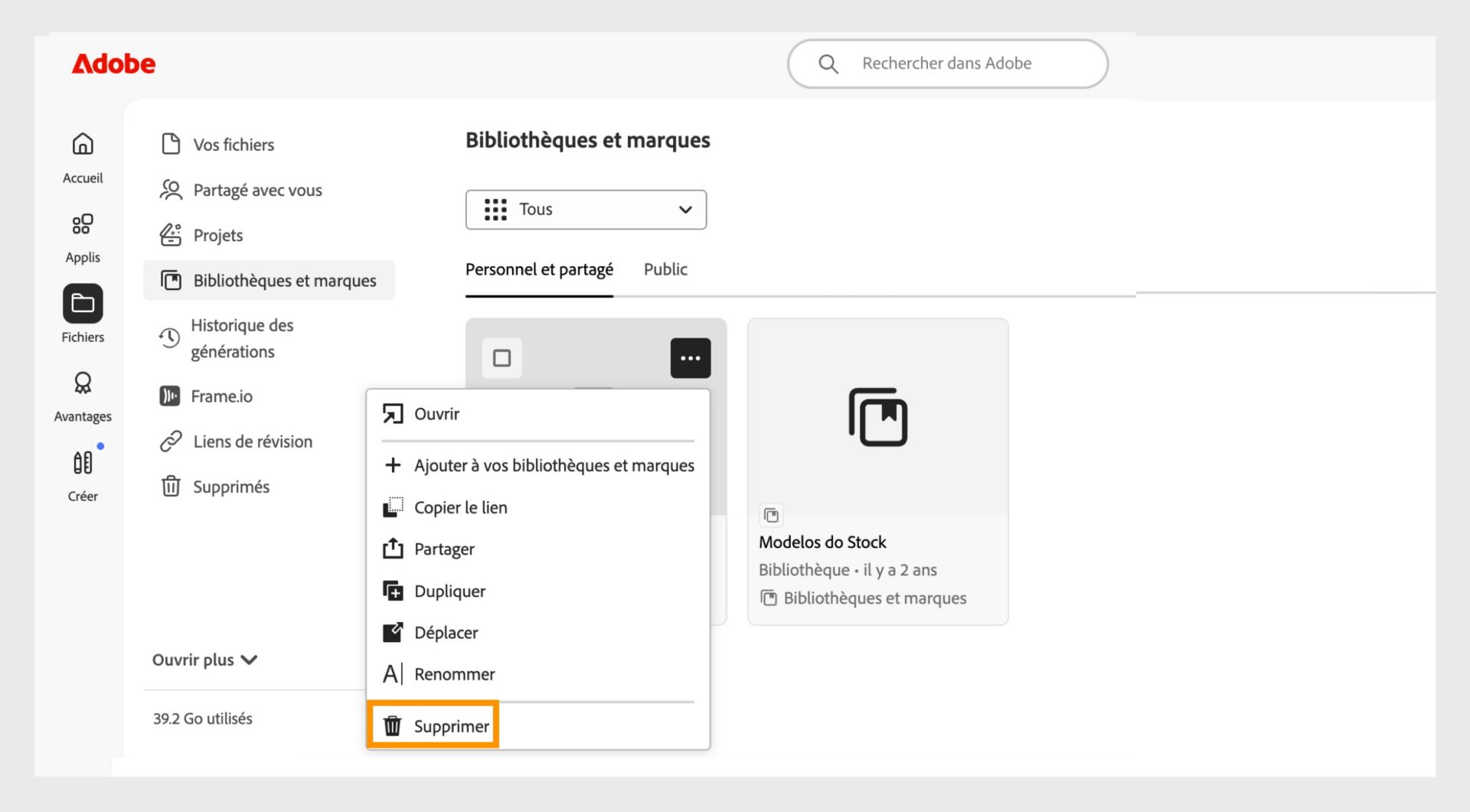The height and width of the screenshot is (812, 1470).
Task: Click the plus icon beside Ajouter
Action: tap(393, 465)
